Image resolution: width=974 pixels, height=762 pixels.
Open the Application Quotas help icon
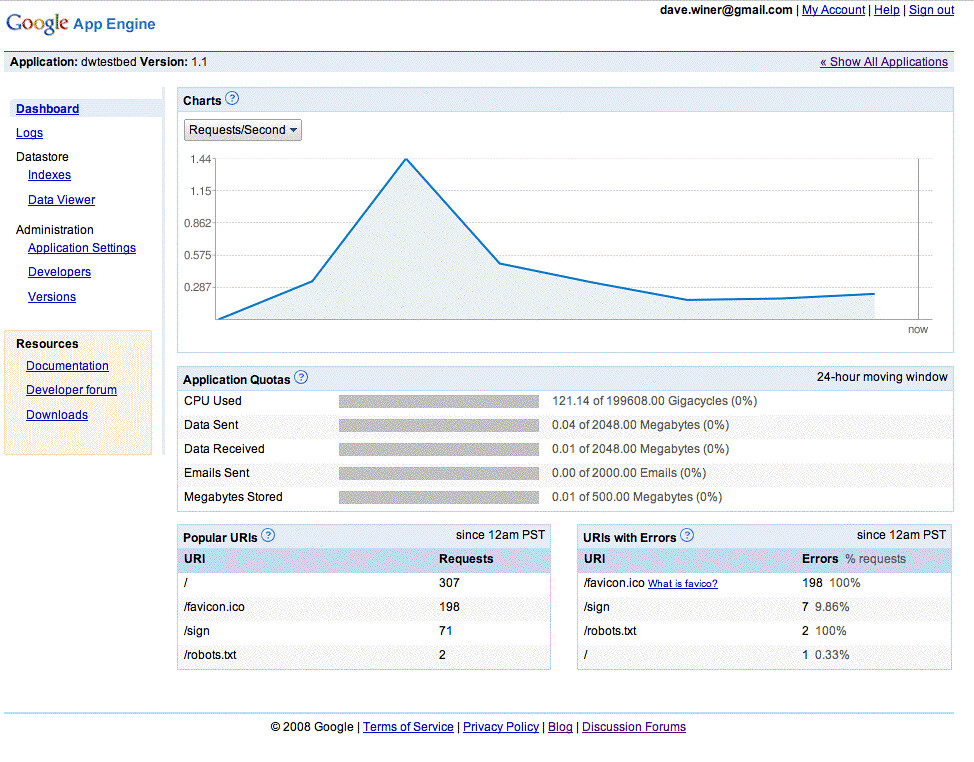point(301,378)
